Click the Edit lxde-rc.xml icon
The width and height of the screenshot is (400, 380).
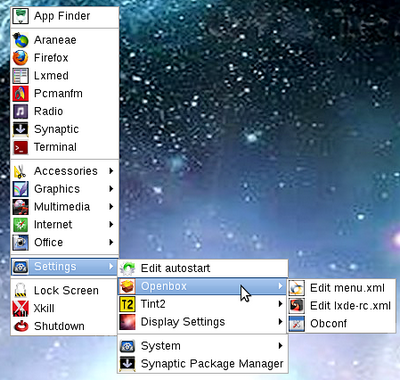click(x=297, y=305)
